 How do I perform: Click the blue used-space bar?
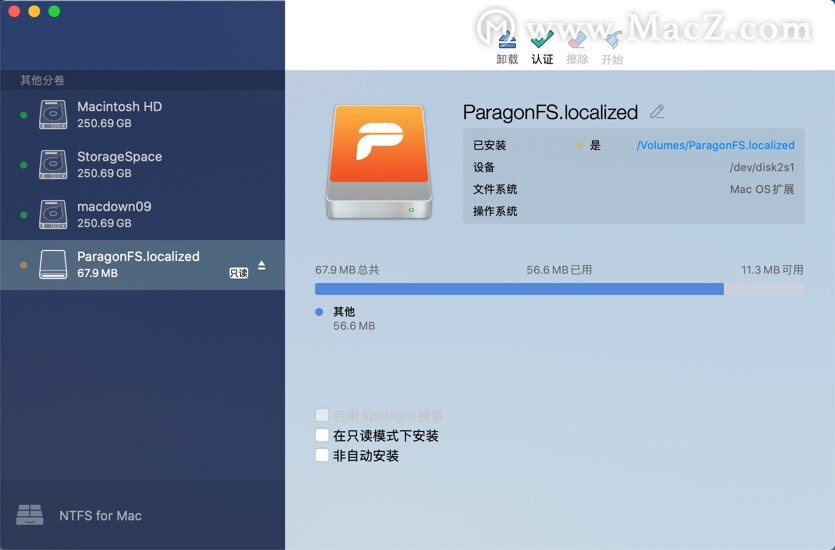(519, 289)
